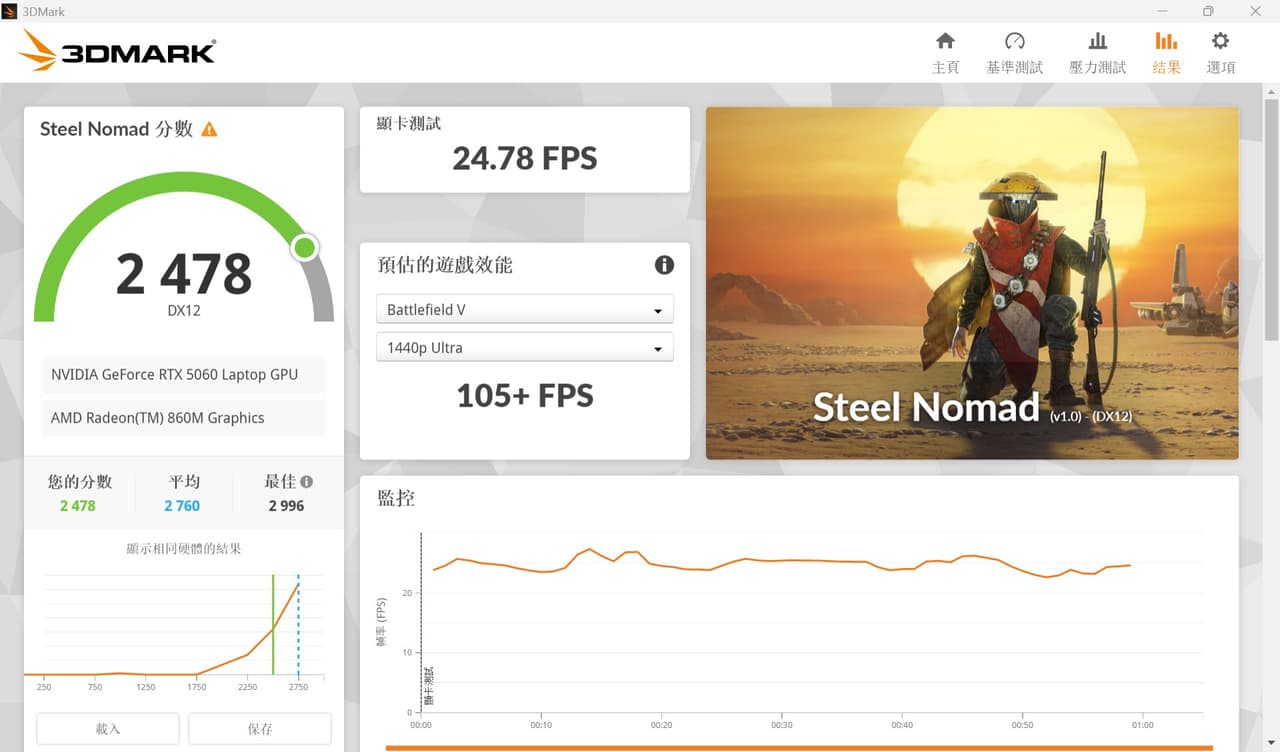Click the NVIDIA GeForce RTX 5060 Laptop GPU row

pyautogui.click(x=183, y=375)
